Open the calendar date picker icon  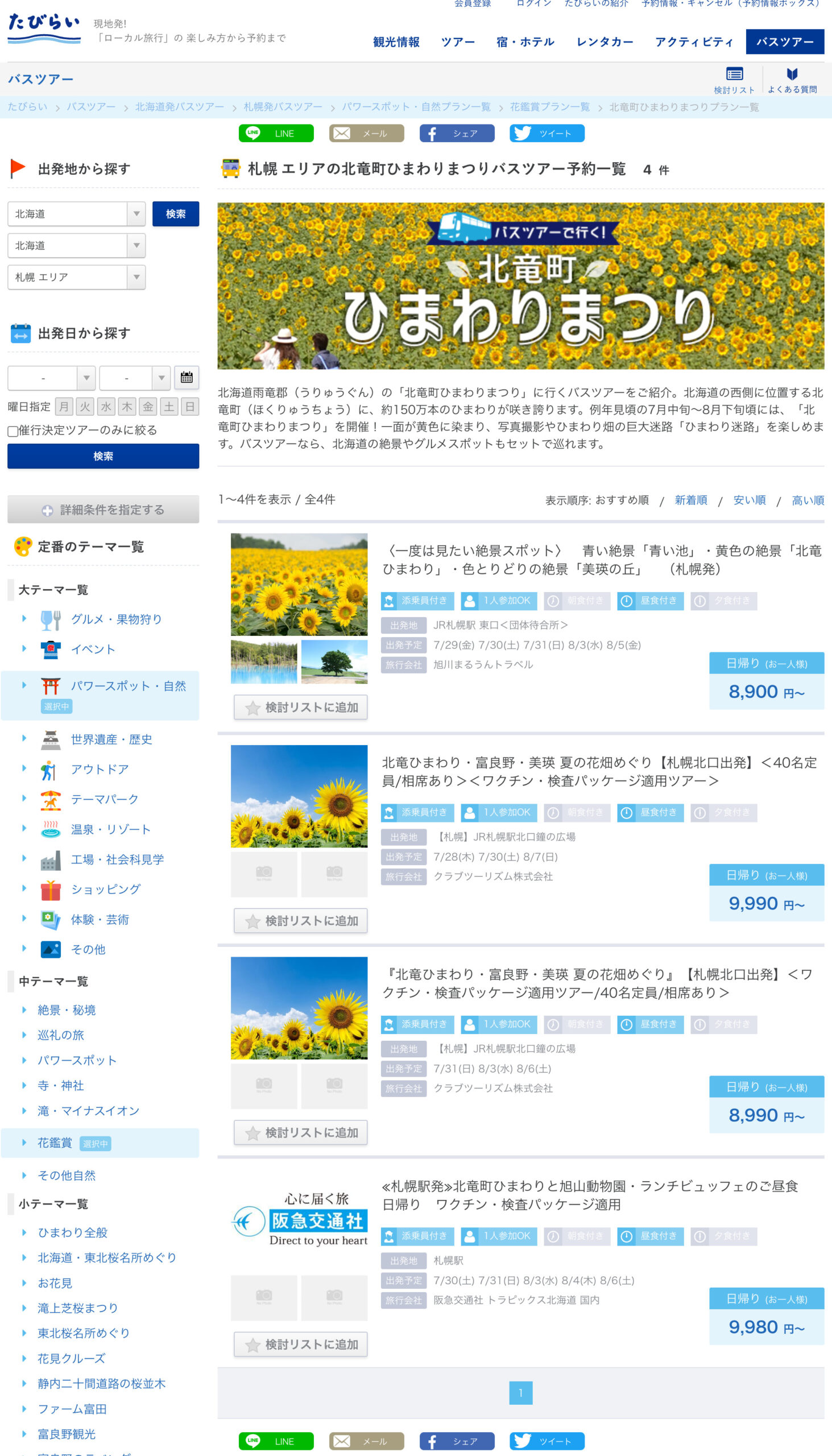coord(187,377)
